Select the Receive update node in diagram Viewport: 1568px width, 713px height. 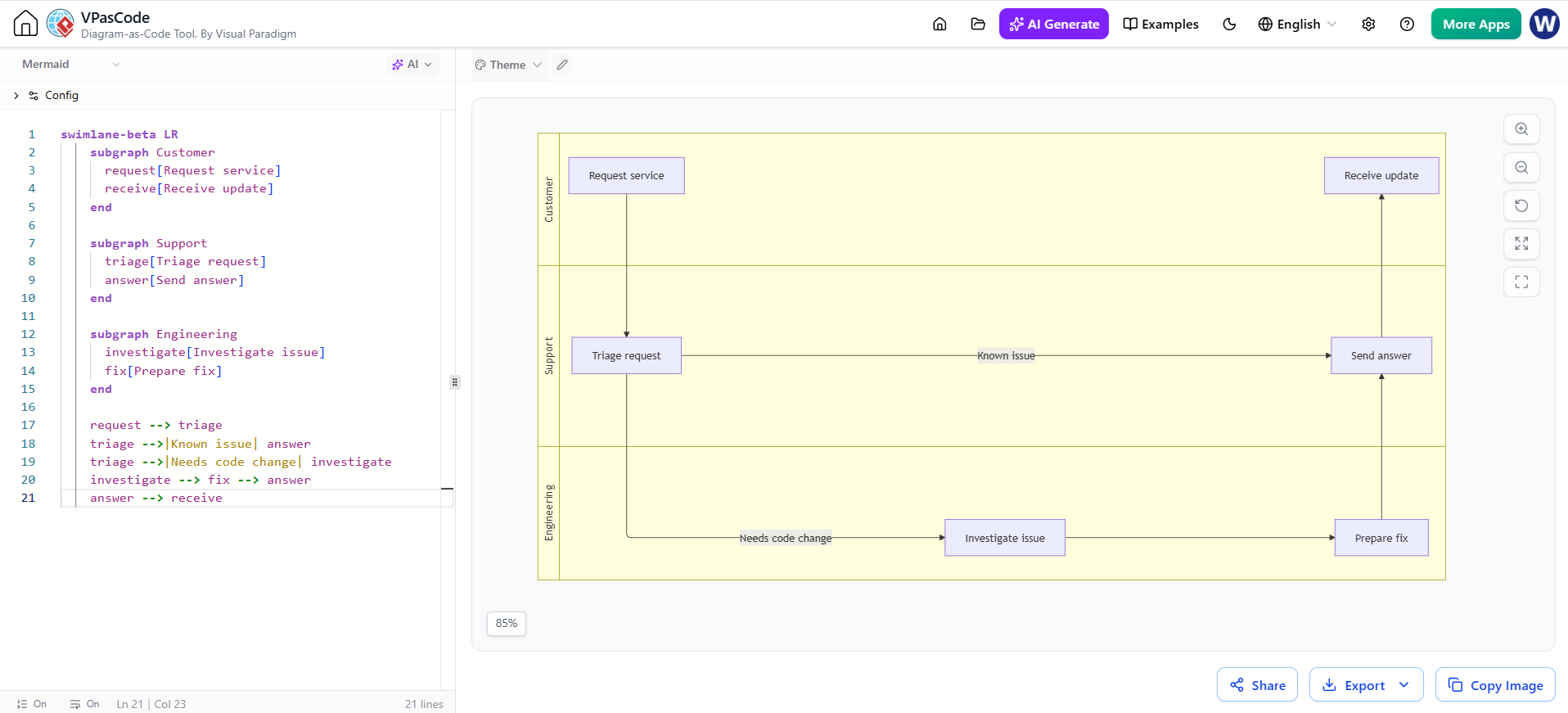1381,175
